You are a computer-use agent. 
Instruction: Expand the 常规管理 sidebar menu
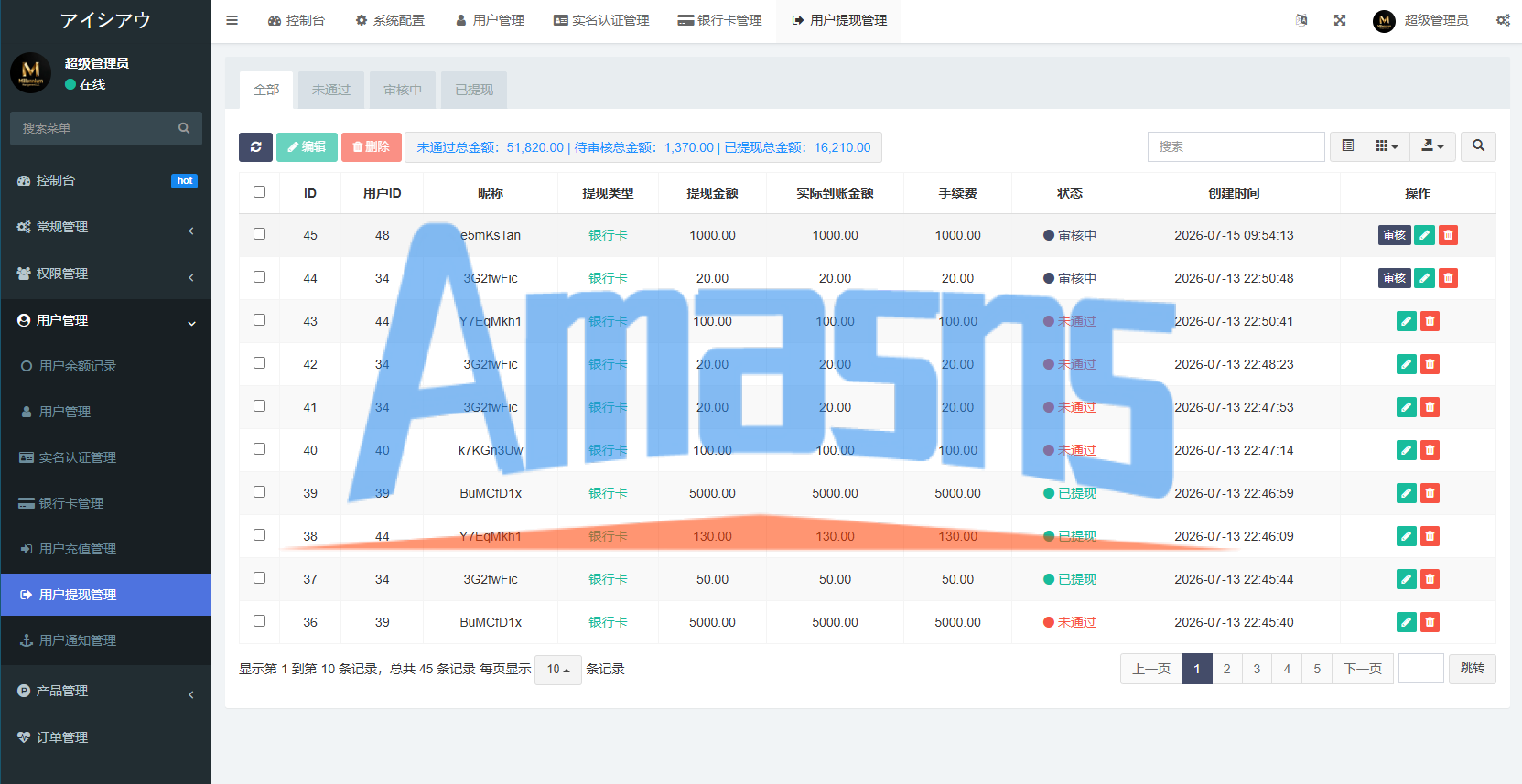pos(106,228)
